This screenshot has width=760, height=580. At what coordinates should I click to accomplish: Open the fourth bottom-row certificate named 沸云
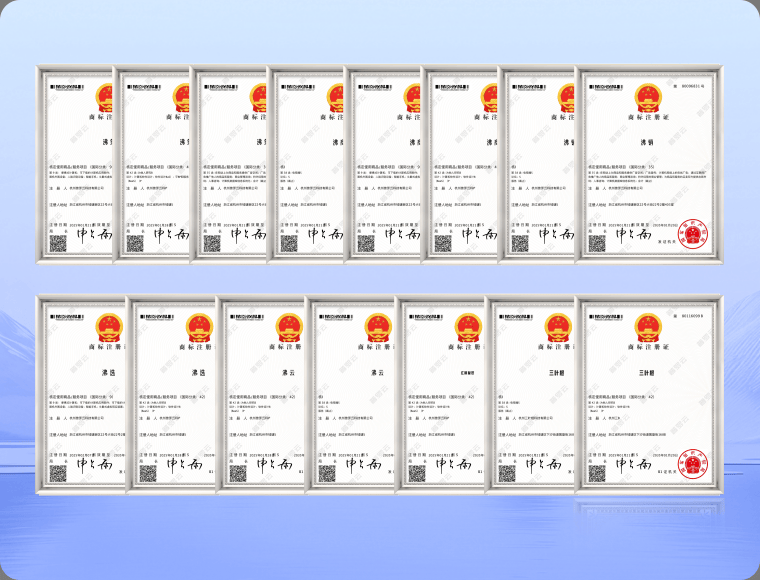[x=349, y=395]
